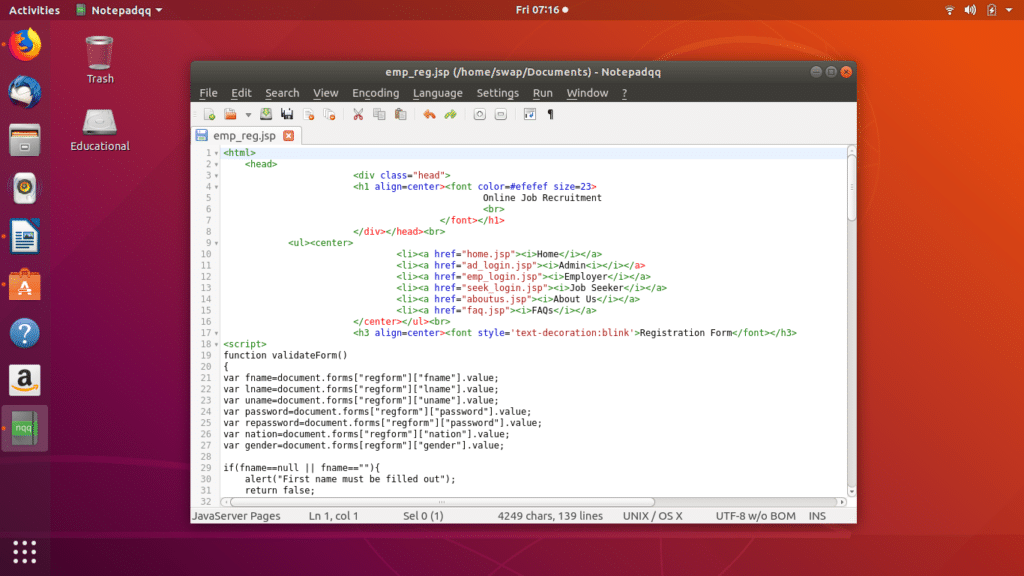The width and height of the screenshot is (1024, 576).
Task: Open the Search menu
Action: point(281,92)
